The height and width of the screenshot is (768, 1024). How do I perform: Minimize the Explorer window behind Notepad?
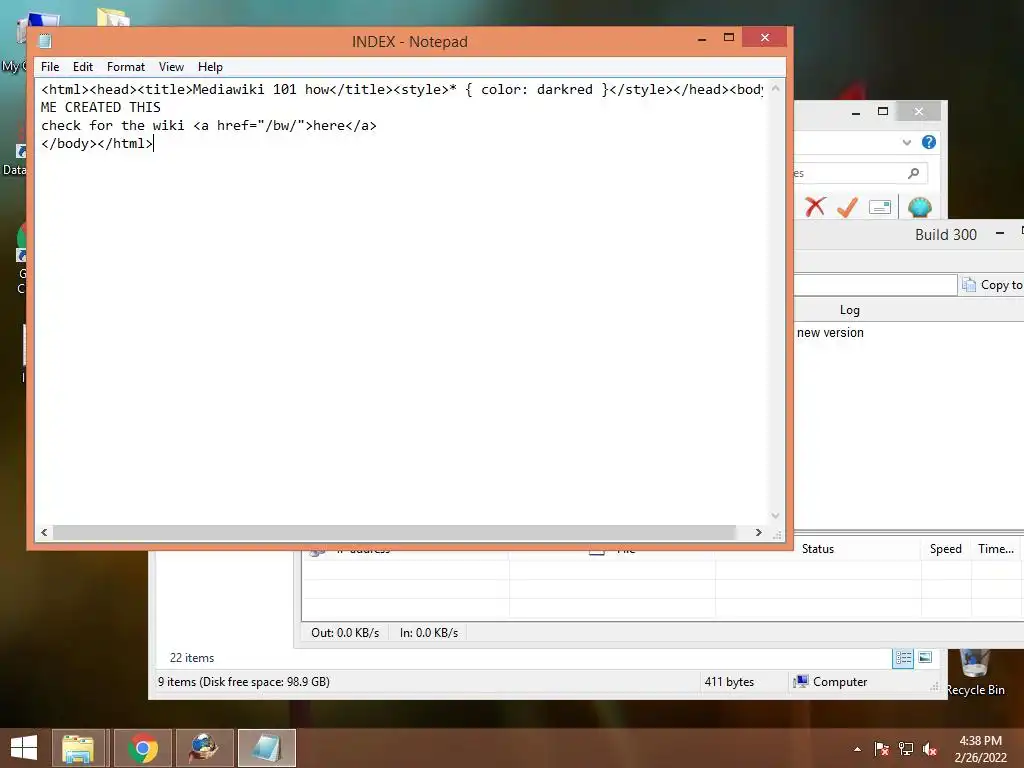coord(856,112)
